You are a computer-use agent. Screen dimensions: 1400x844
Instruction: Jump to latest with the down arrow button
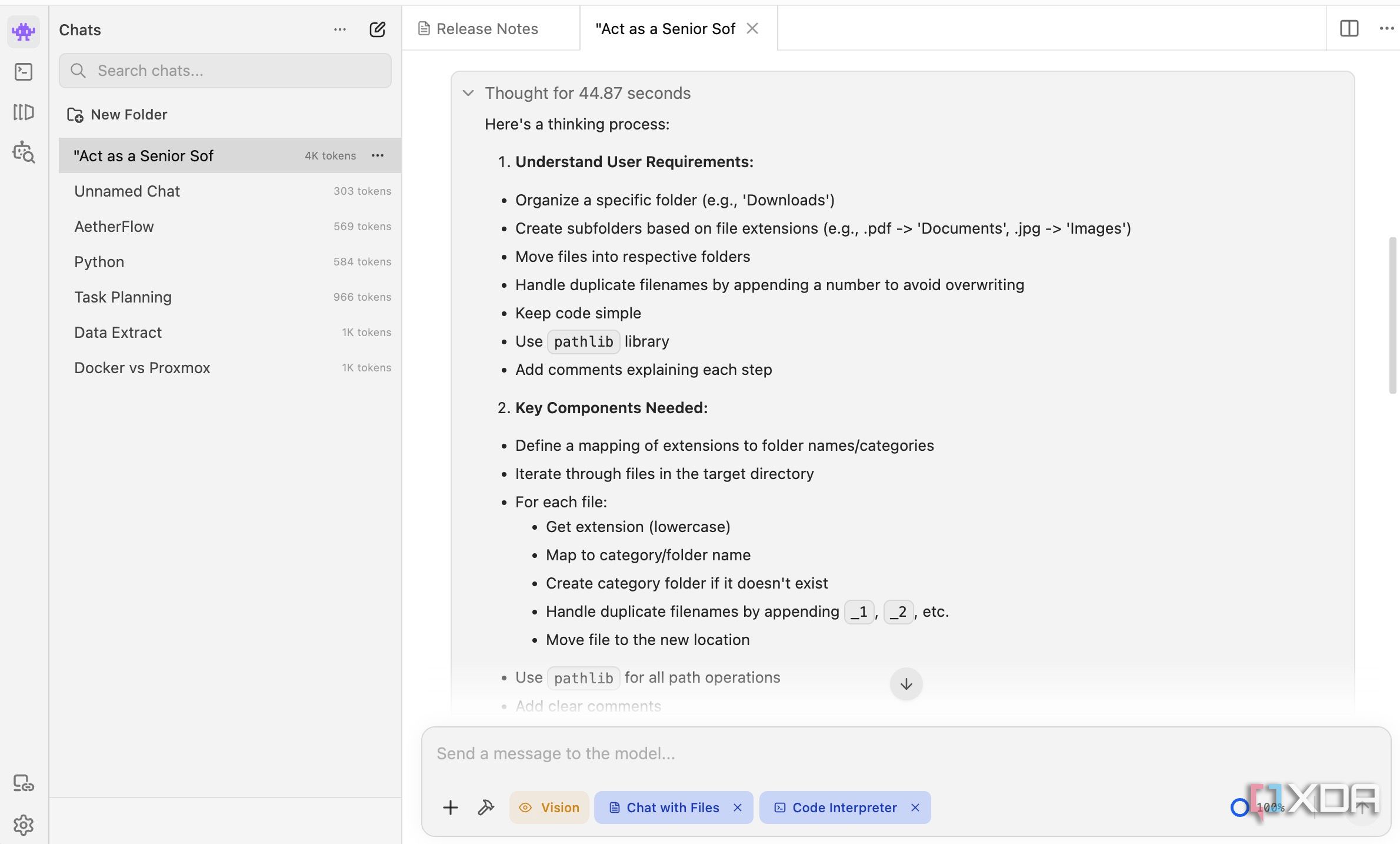pyautogui.click(x=906, y=684)
